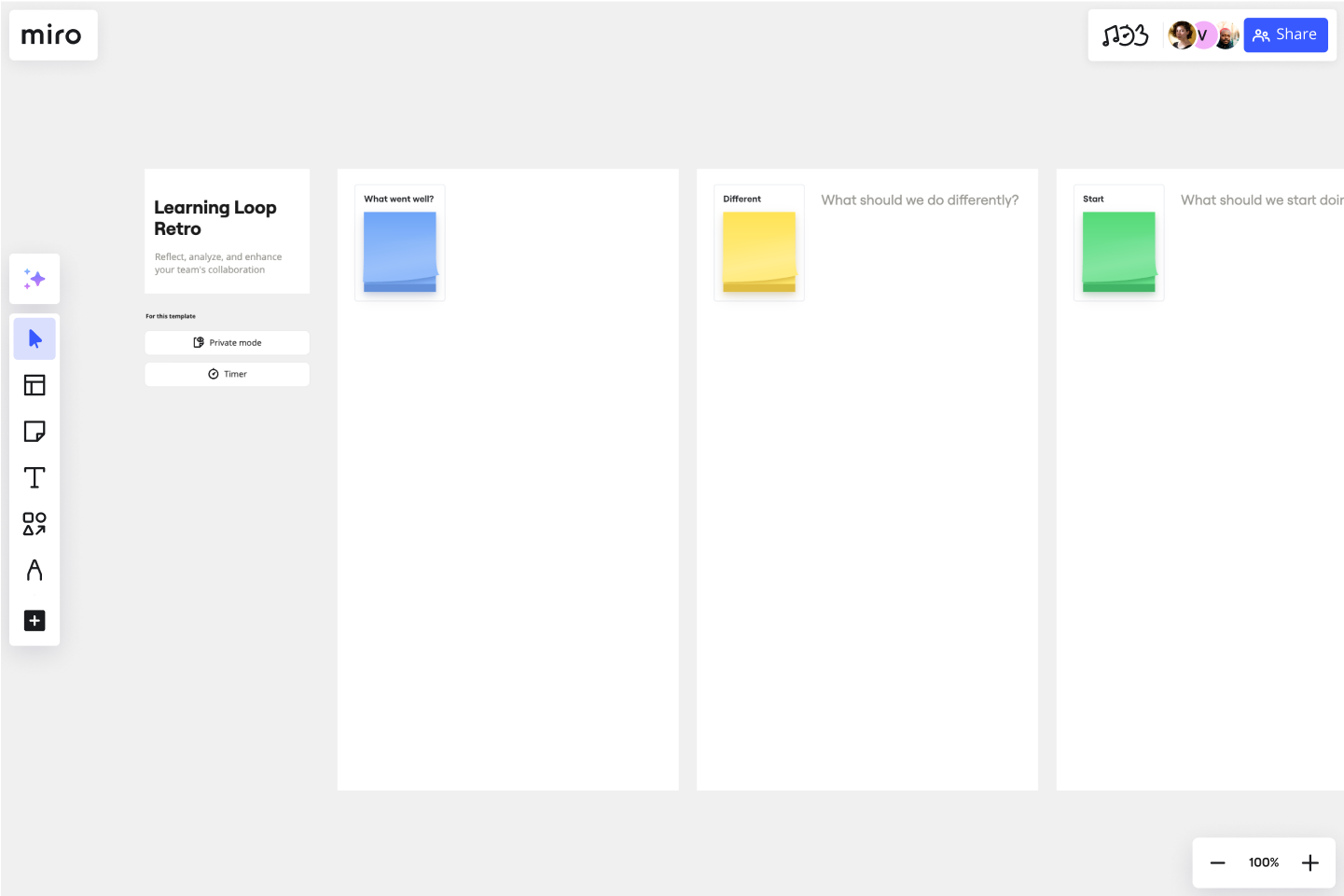This screenshot has width=1344, height=896.
Task: Pick the Sticky note tool
Action: (35, 431)
